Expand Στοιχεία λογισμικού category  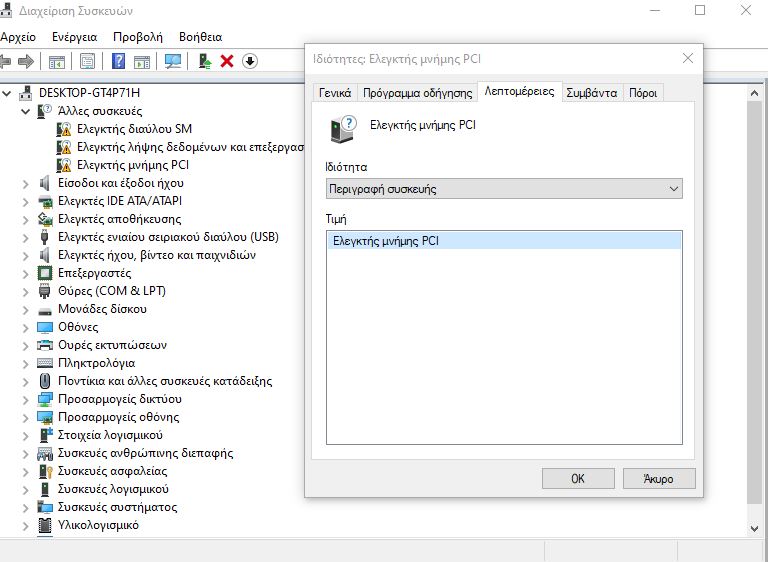point(25,436)
